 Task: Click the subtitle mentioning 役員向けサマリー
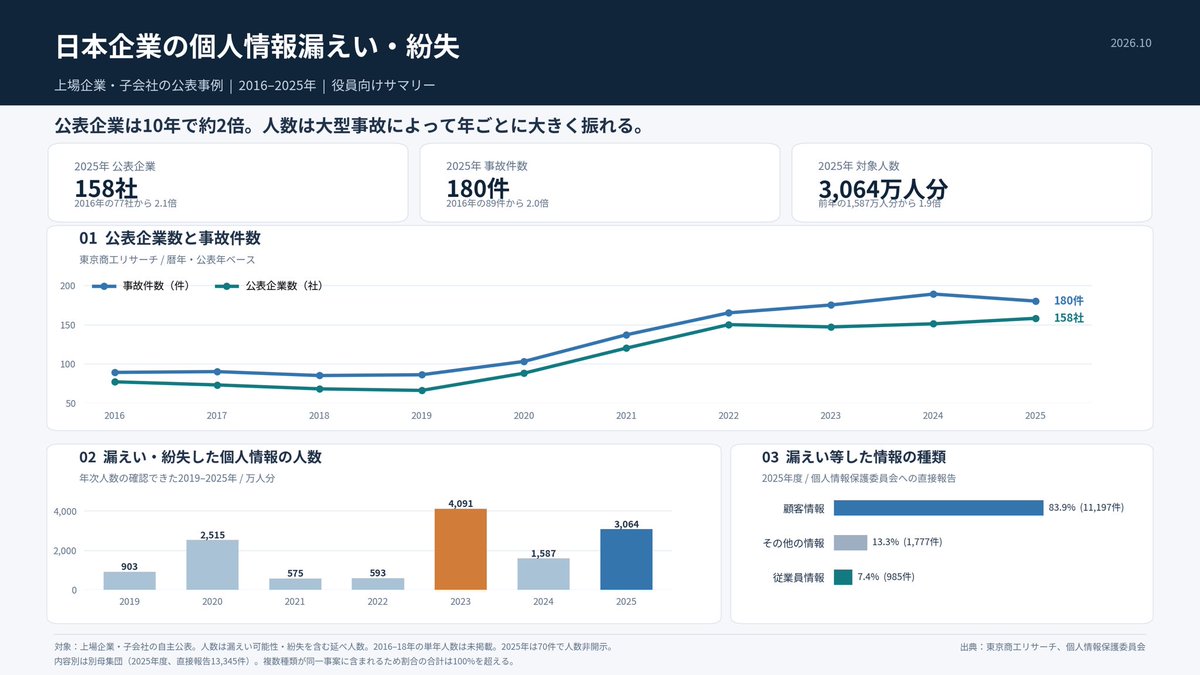(x=245, y=85)
